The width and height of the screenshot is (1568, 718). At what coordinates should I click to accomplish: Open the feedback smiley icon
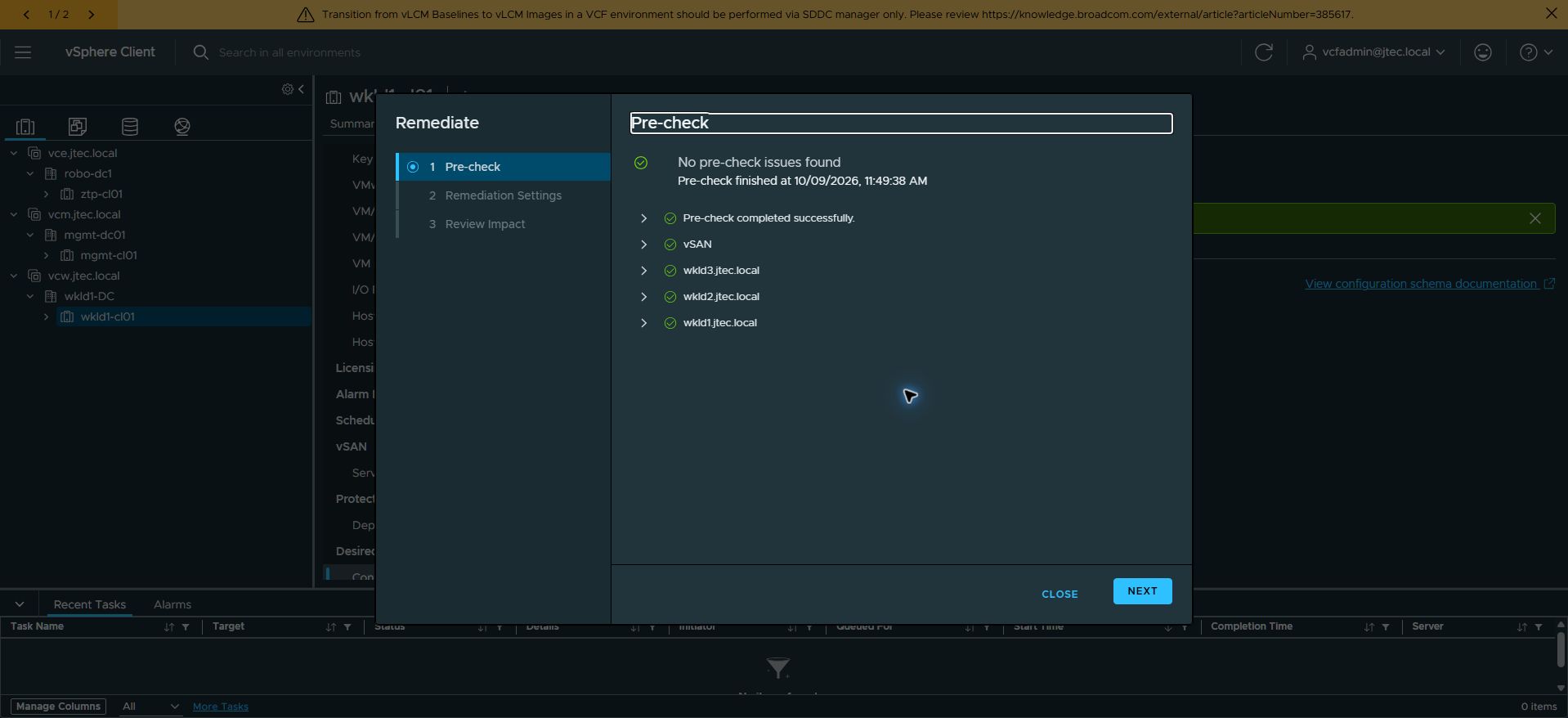coord(1482,52)
